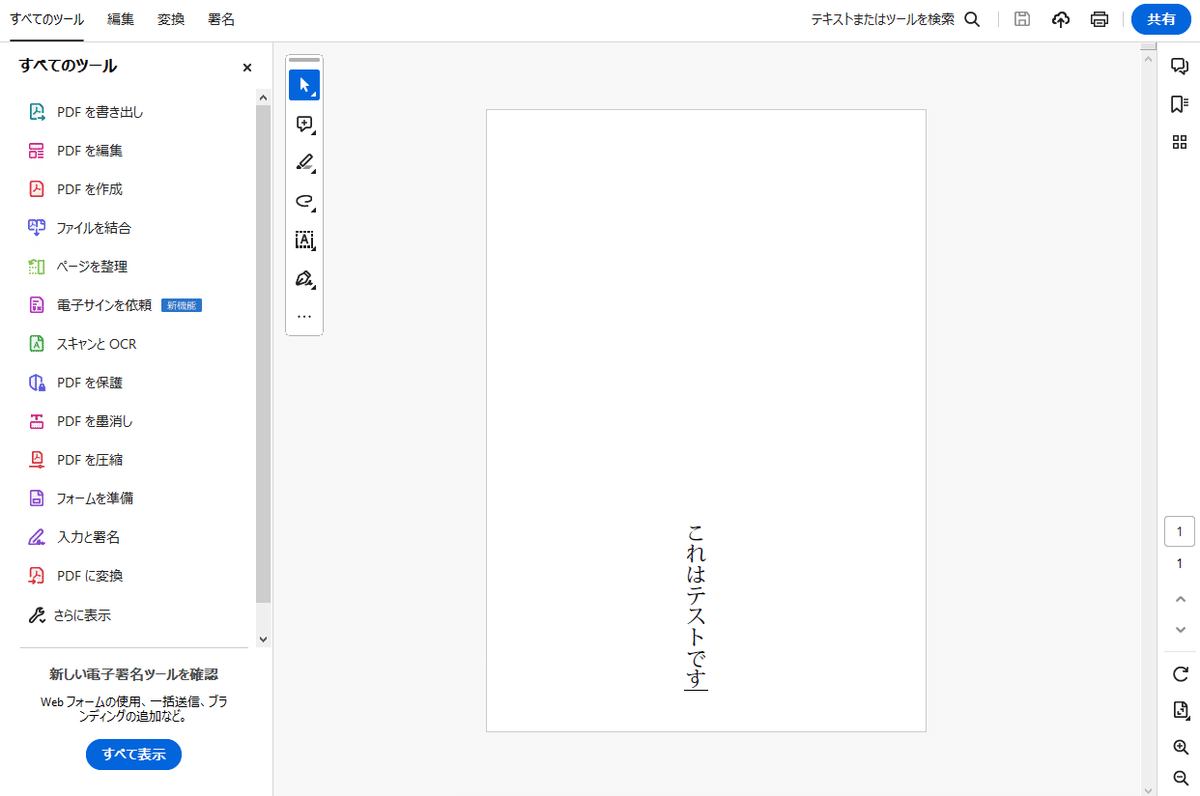Activate the selection arrow tool

click(304, 85)
